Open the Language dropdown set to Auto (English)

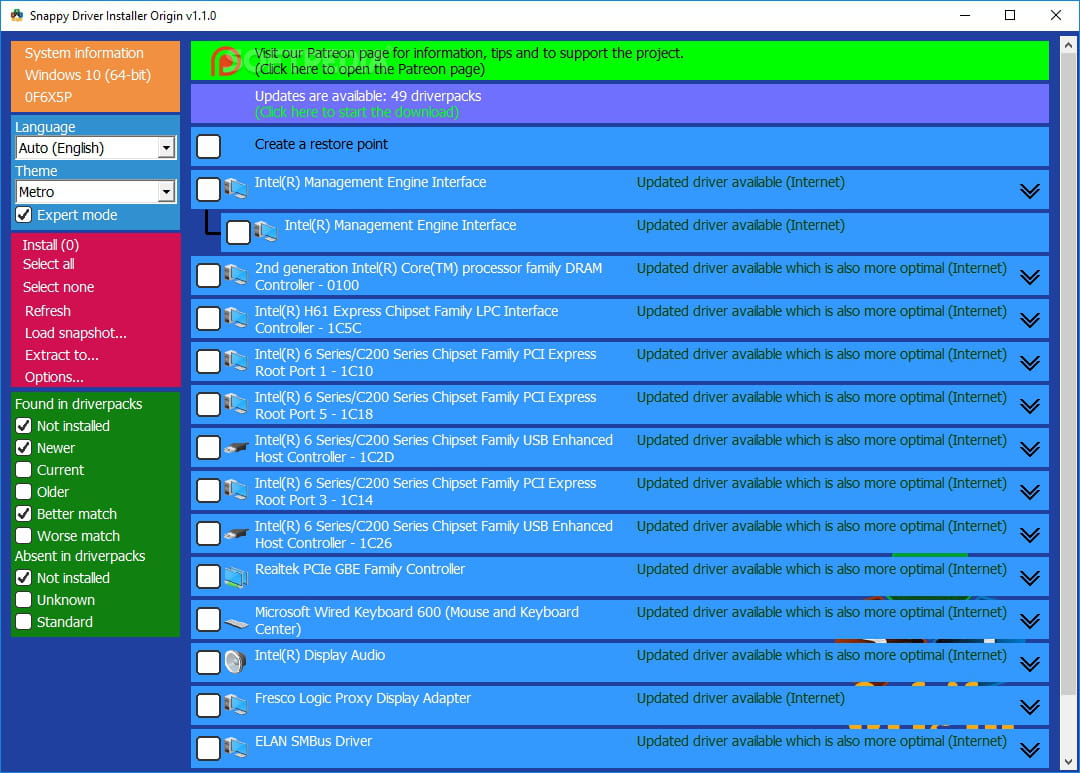coord(166,148)
